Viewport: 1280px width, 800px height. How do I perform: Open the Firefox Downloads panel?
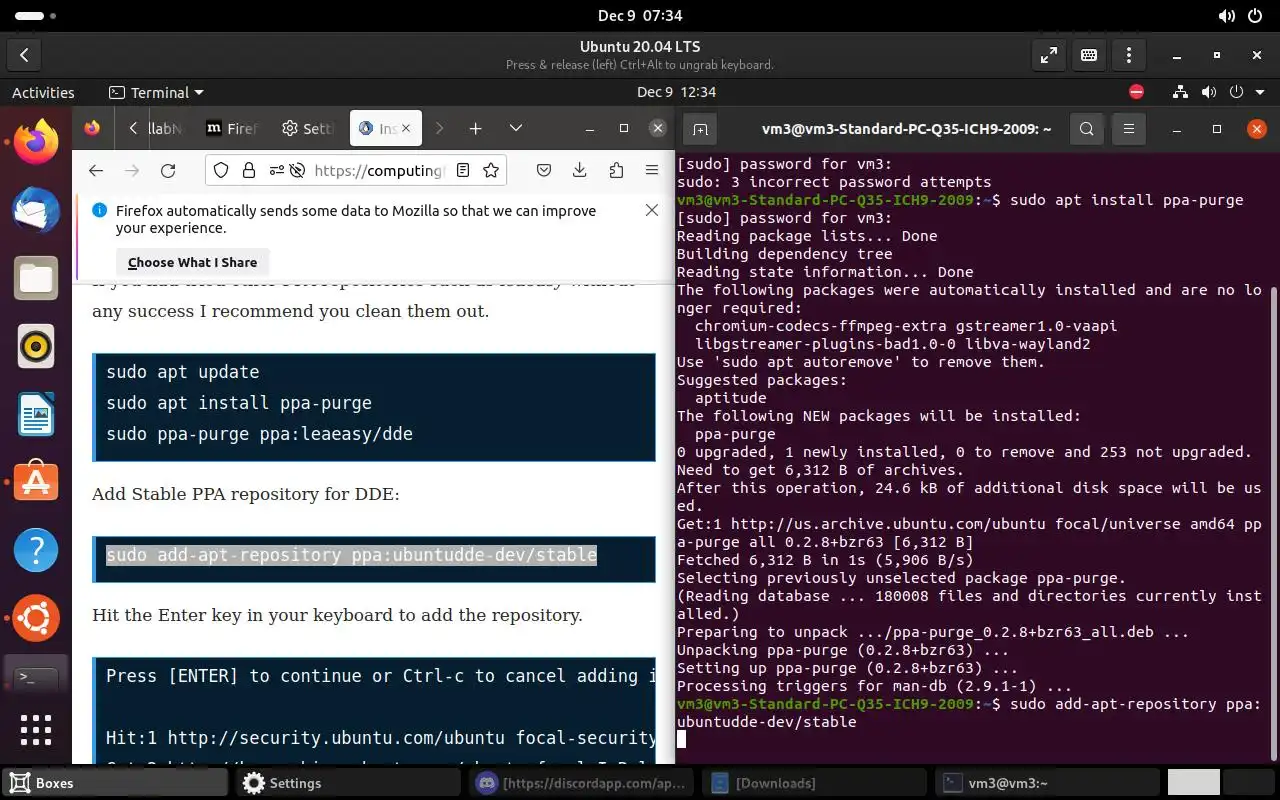pos(580,170)
